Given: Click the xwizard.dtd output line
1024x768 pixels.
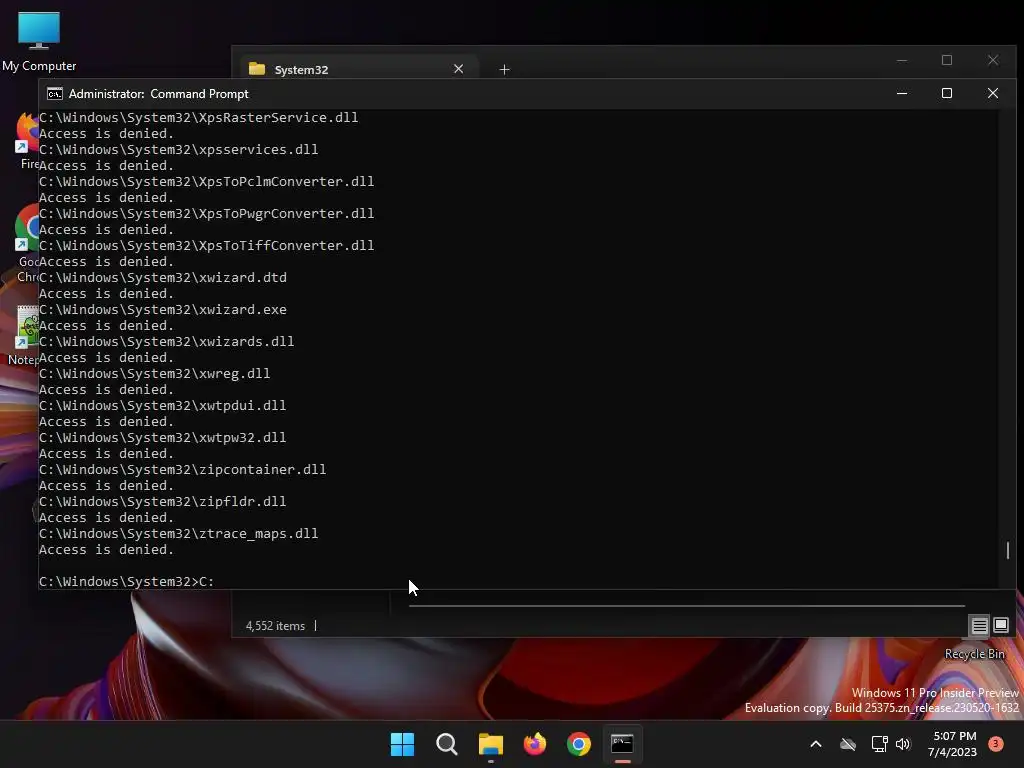Looking at the screenshot, I should 163,278.
